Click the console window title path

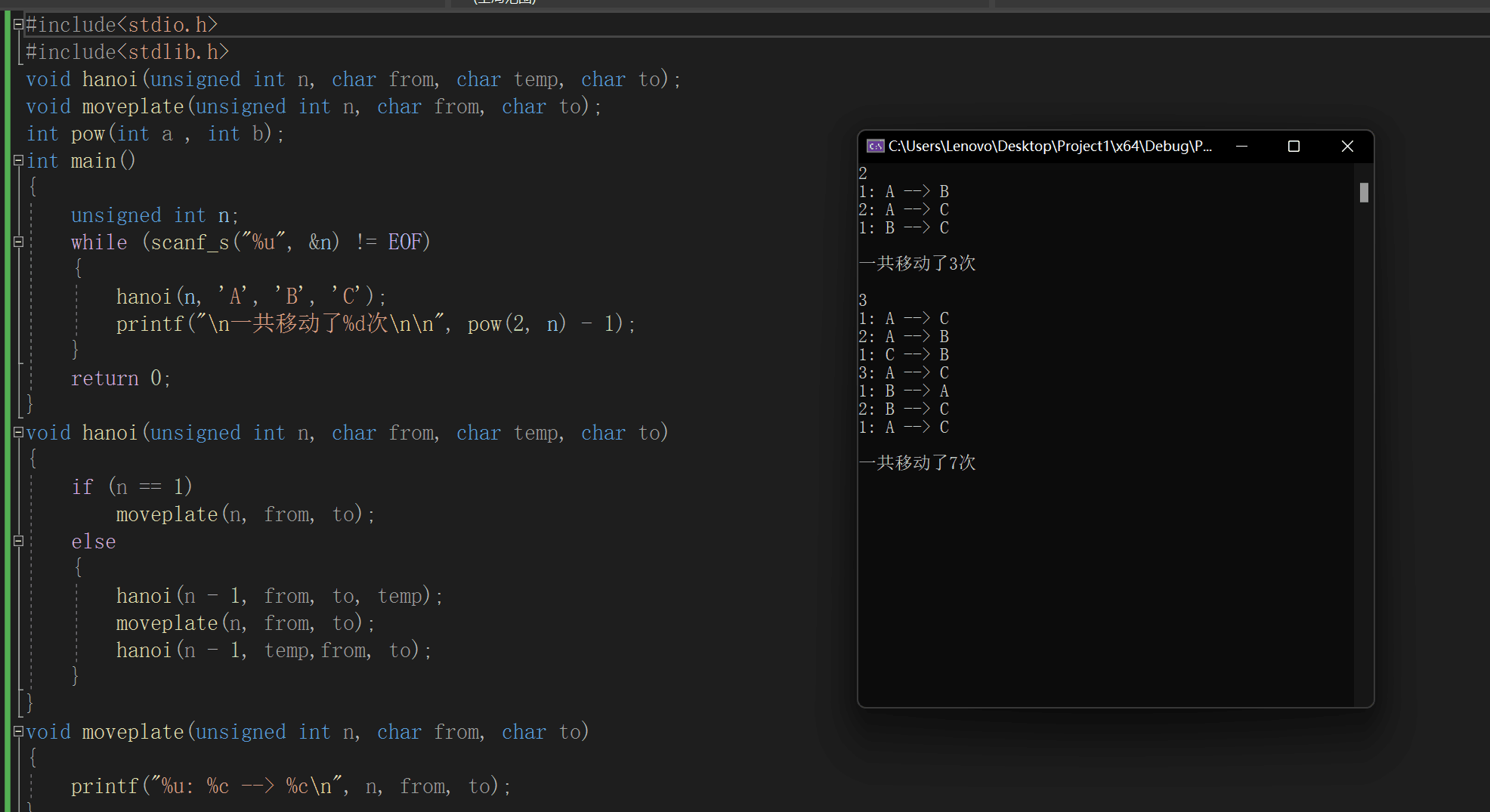tap(1049, 146)
